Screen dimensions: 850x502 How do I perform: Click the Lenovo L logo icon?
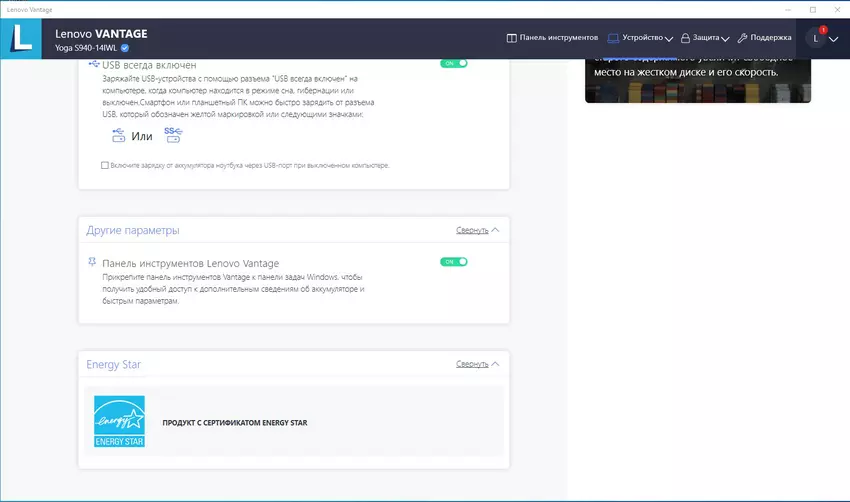(20, 37)
